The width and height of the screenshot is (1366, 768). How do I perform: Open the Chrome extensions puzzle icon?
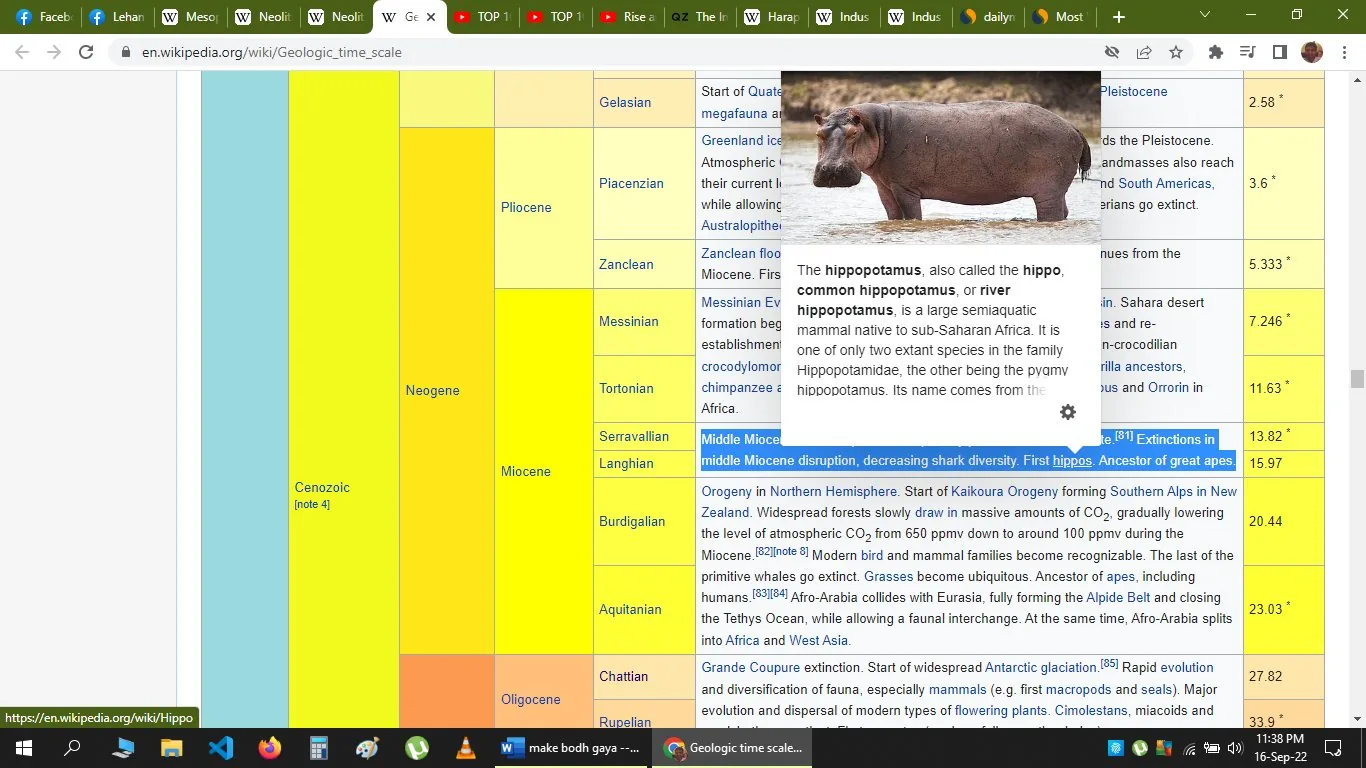coord(1214,52)
